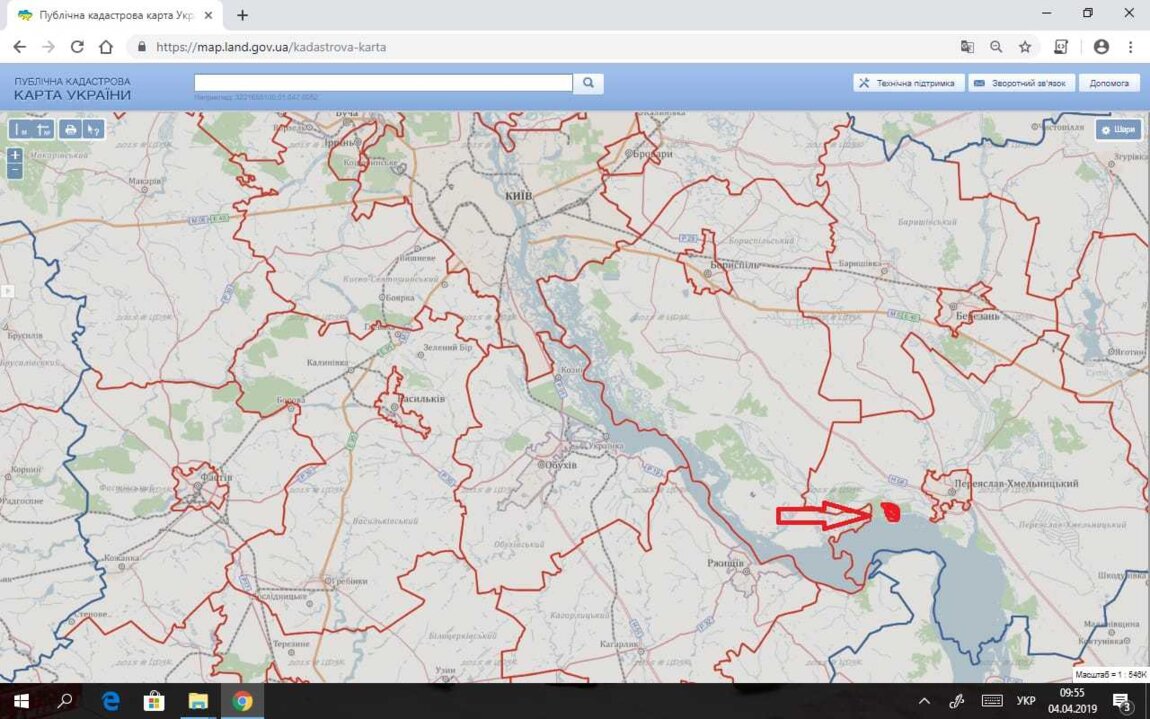Zoom in the map with plus
1150x719 pixels.
pyautogui.click(x=14, y=155)
